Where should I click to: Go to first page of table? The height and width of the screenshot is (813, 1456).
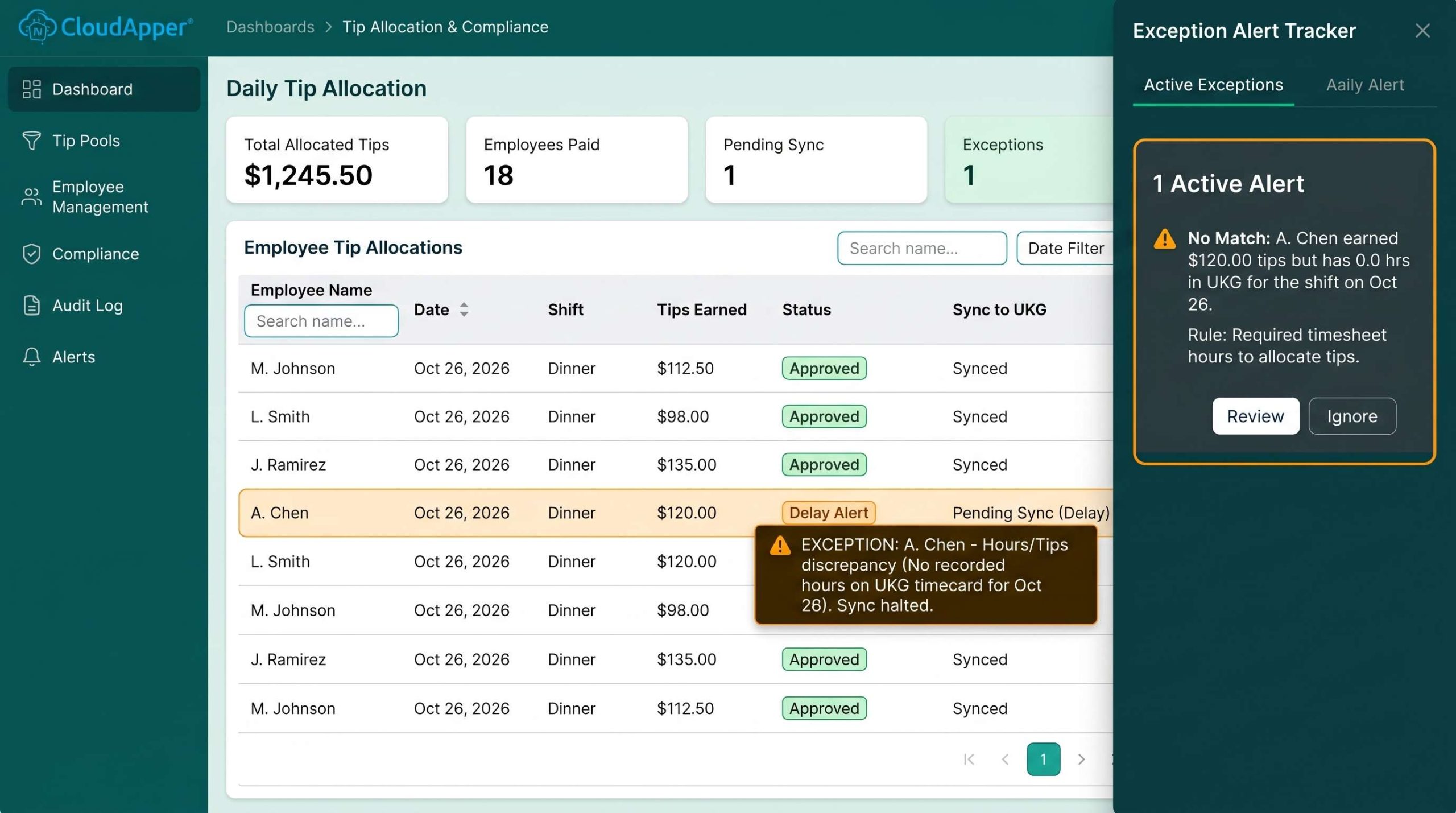click(969, 759)
